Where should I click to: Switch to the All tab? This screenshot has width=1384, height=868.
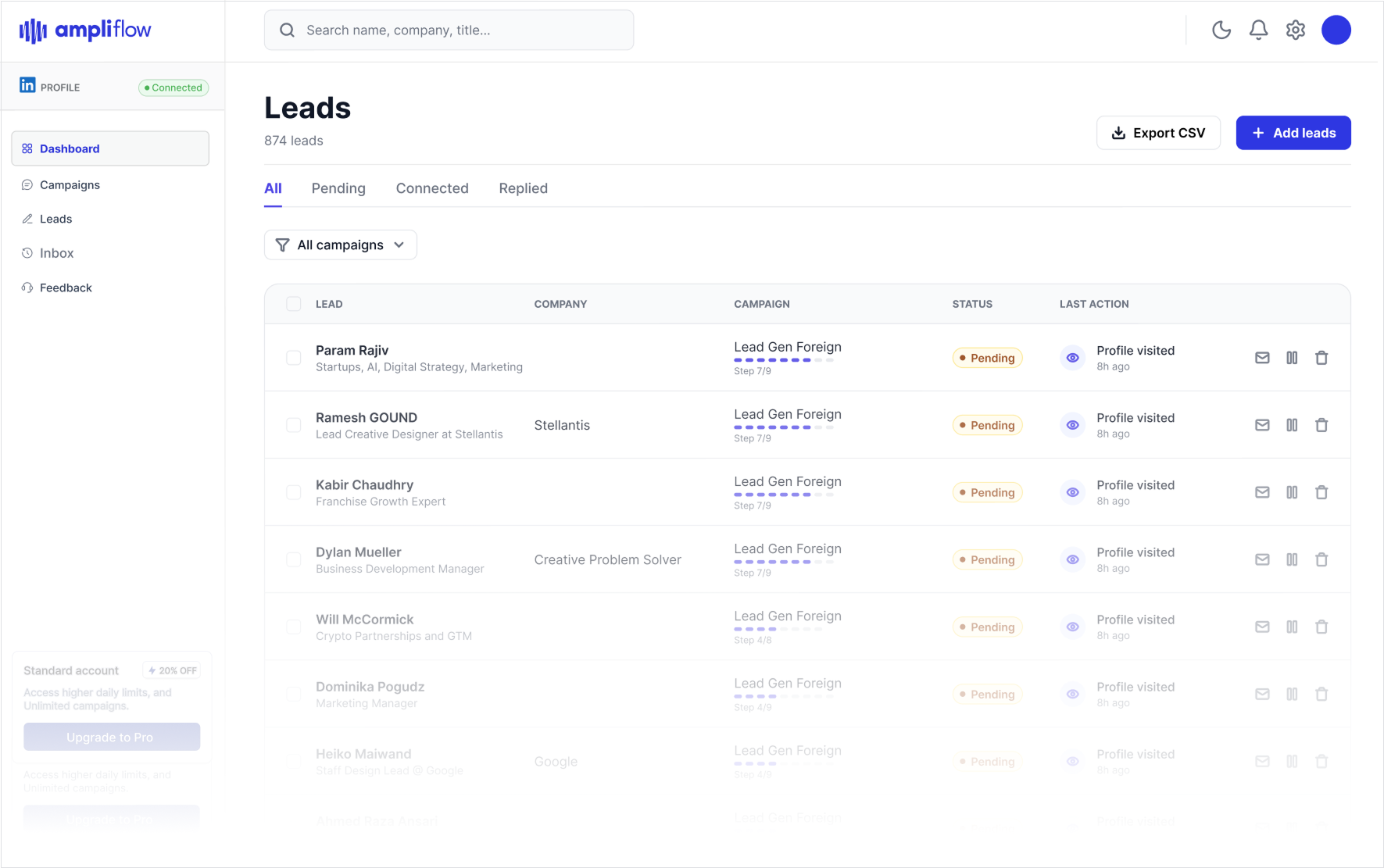pyautogui.click(x=273, y=188)
